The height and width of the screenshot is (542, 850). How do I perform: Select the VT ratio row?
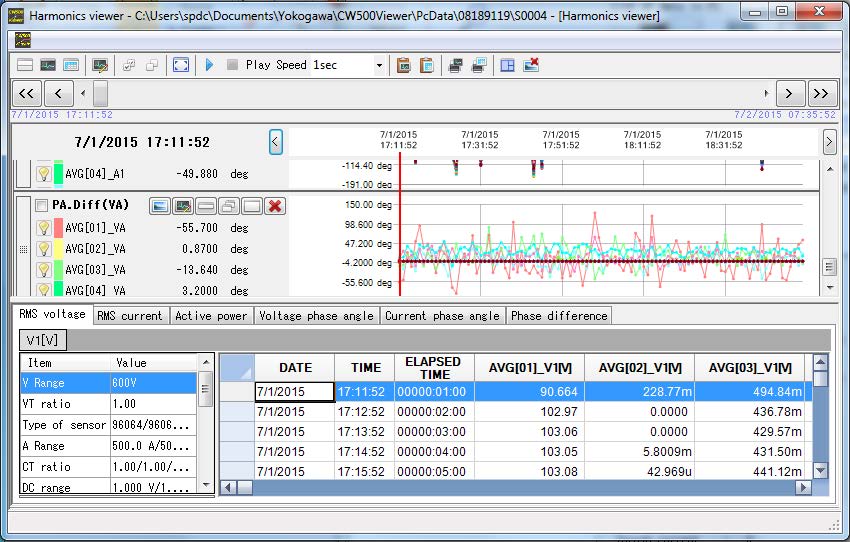click(x=108, y=404)
